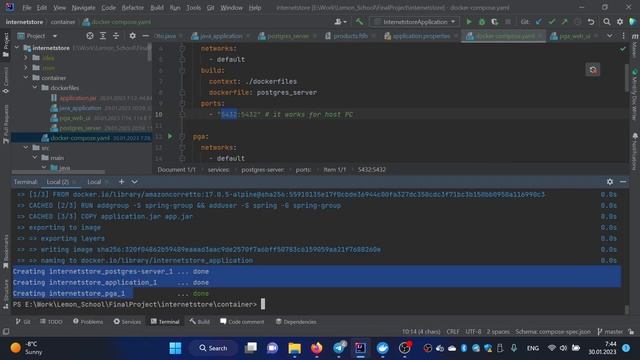Switch to java_application editor tab
The width and height of the screenshot is (640, 360).
tap(221, 36)
